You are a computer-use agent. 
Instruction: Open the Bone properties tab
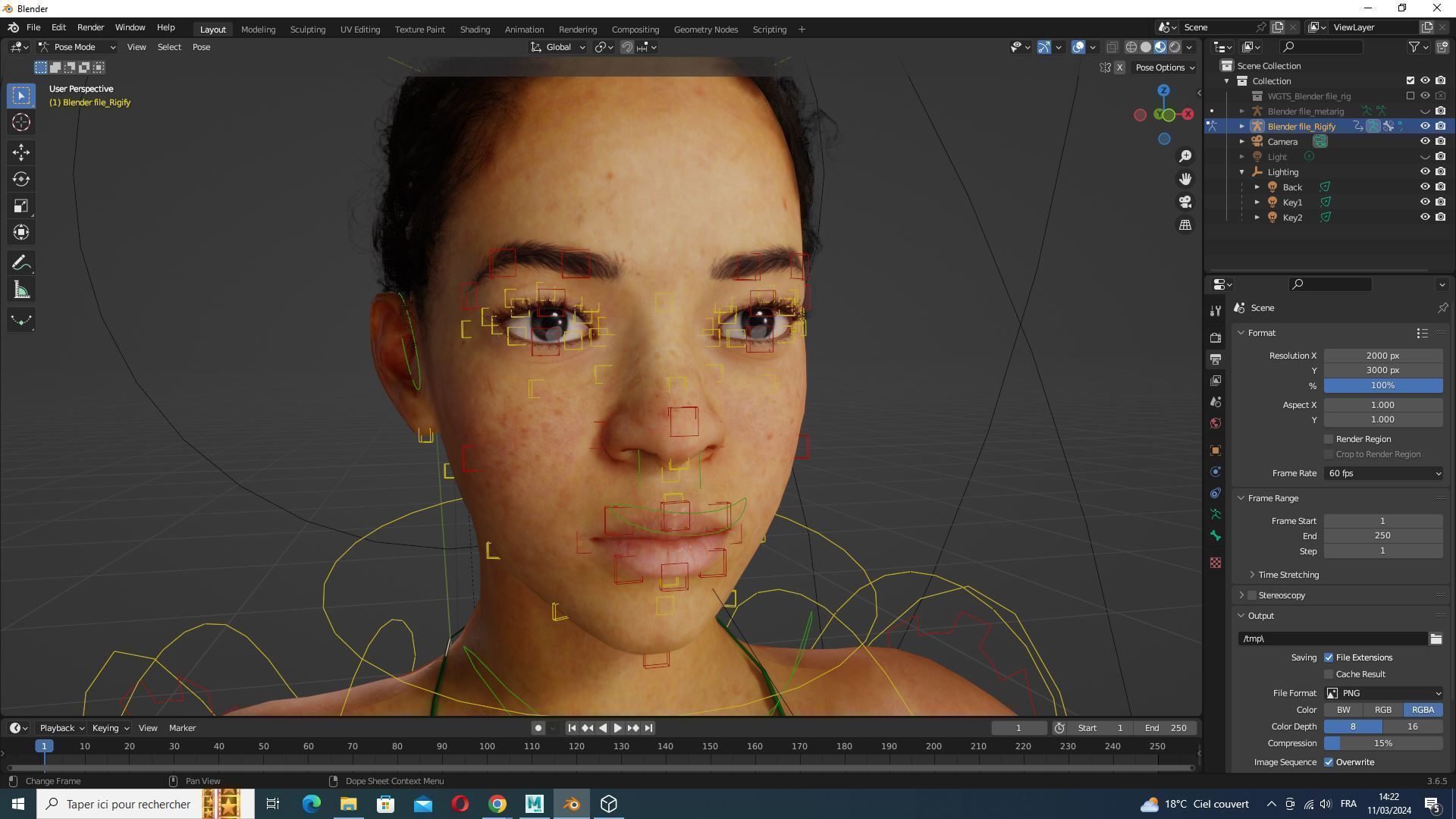click(1216, 536)
